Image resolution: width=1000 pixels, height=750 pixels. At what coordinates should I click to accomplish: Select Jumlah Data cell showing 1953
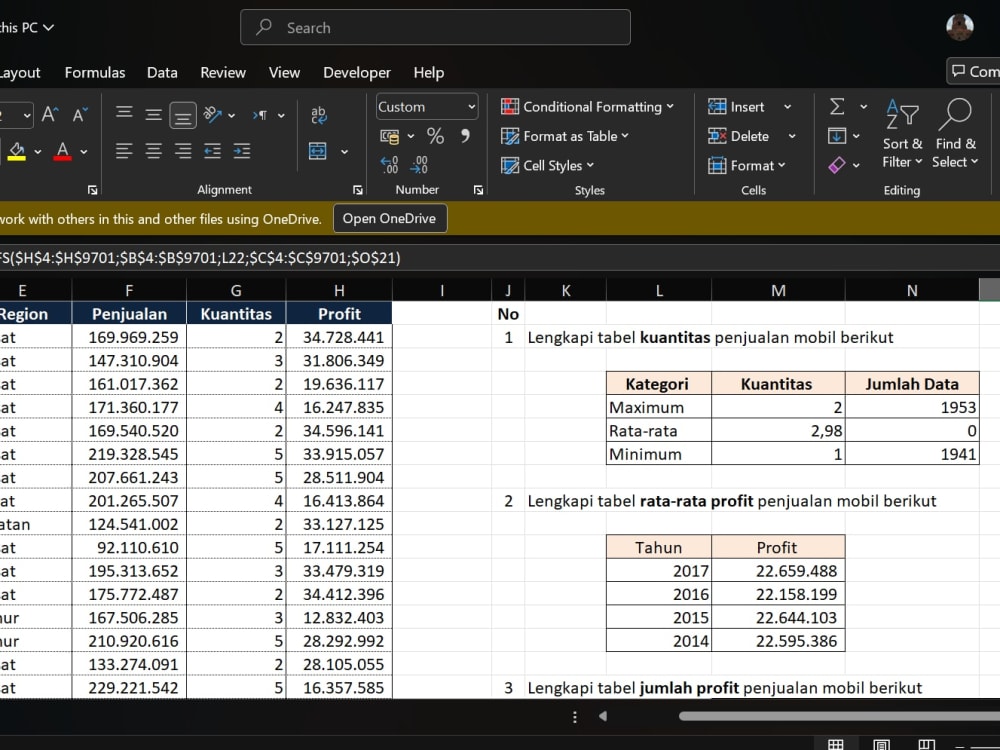(x=912, y=408)
